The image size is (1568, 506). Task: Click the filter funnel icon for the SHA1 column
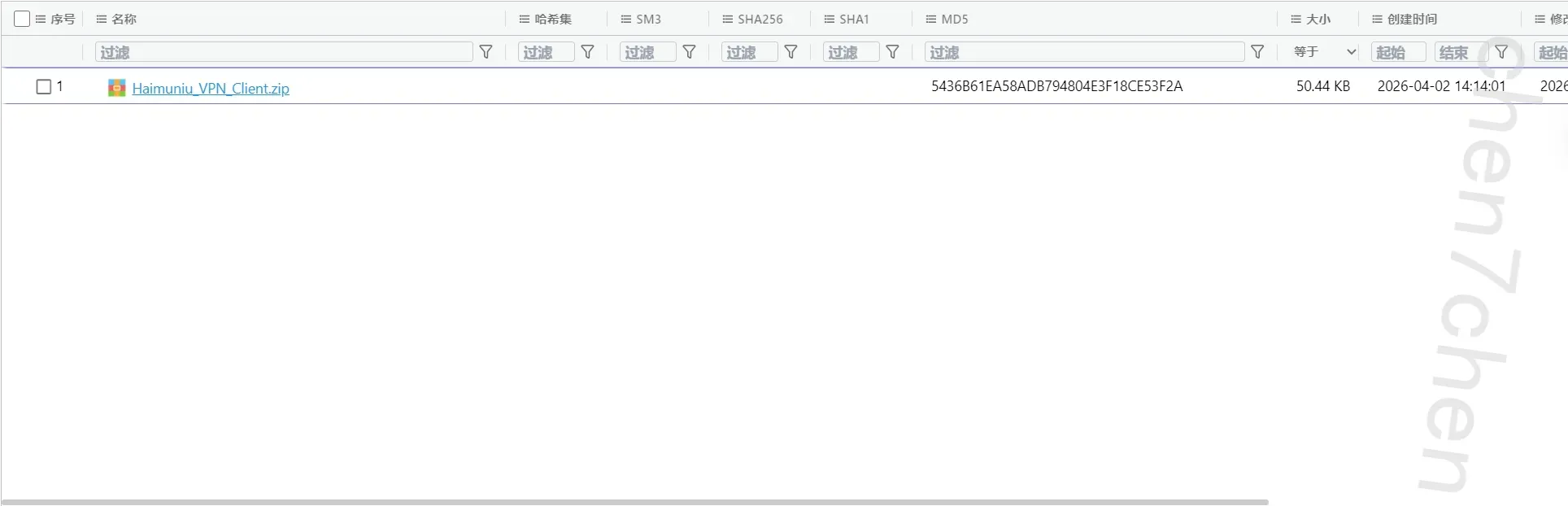(892, 52)
